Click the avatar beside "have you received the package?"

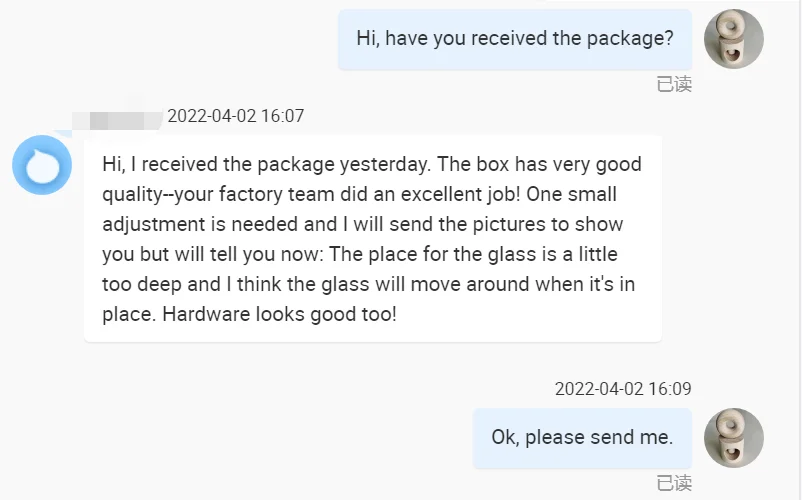tap(734, 39)
